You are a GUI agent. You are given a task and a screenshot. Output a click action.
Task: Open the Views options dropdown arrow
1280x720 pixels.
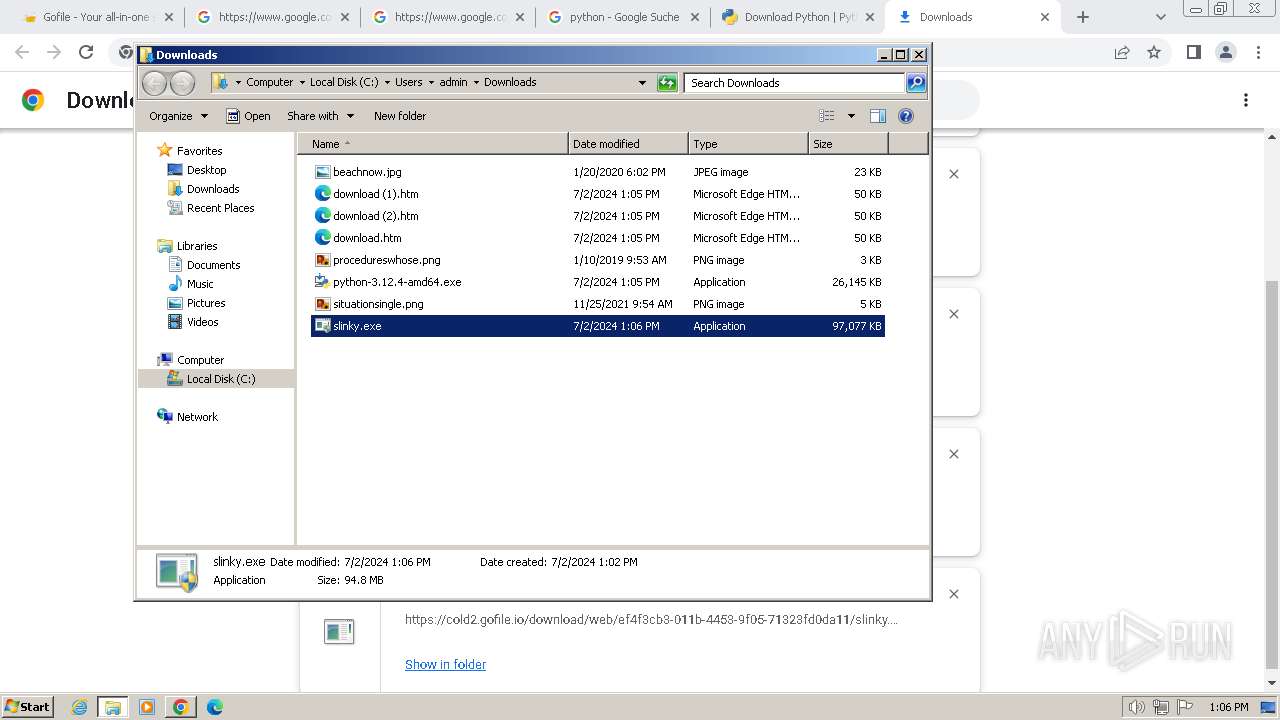point(851,116)
